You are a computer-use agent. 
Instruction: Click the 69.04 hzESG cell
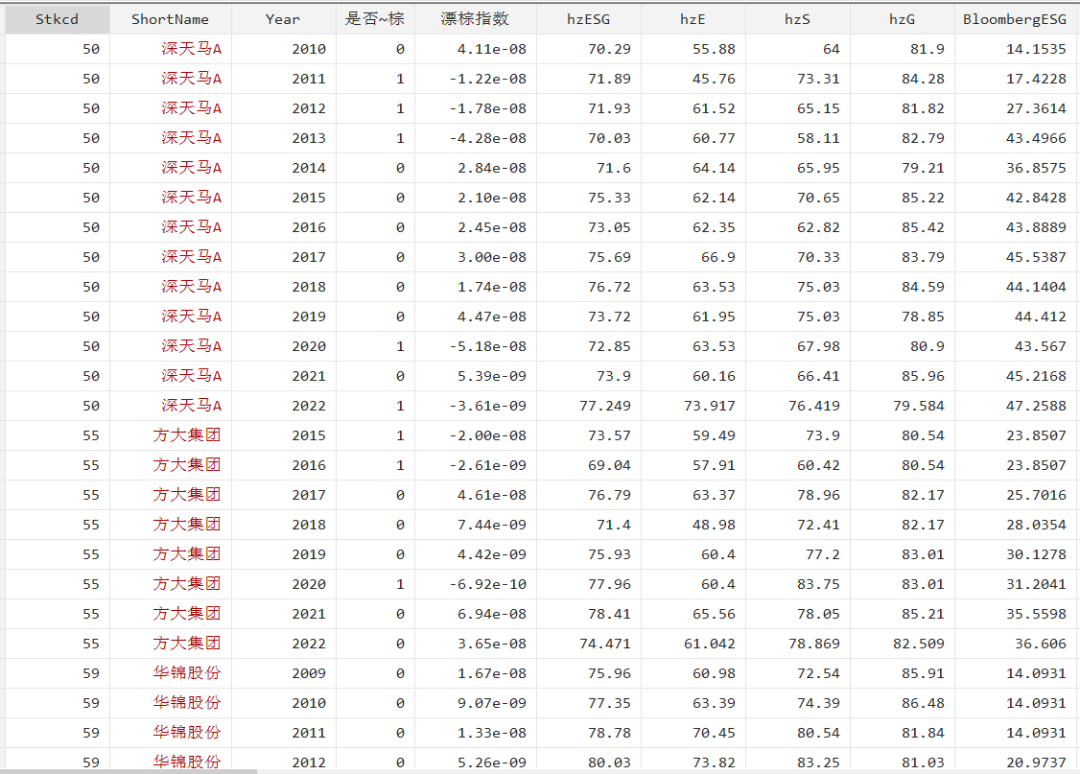pyautogui.click(x=588, y=465)
